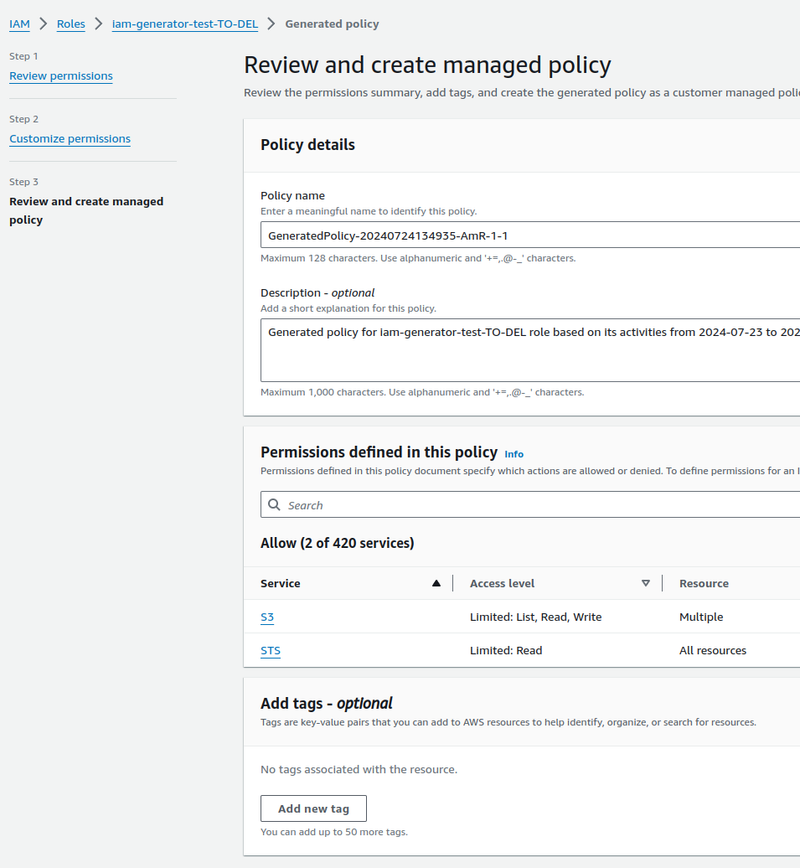Sort by Service column ascending arrow
Image resolution: width=800 pixels, height=868 pixels.
pos(436,583)
